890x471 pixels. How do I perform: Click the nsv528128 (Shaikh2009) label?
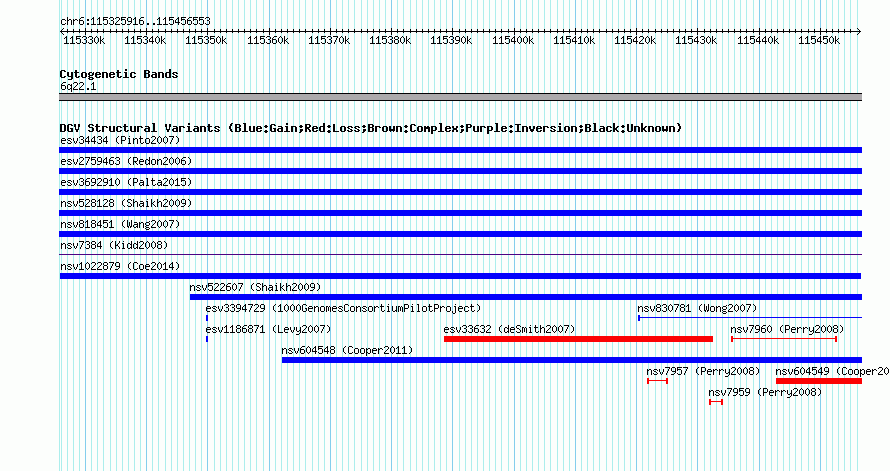point(127,203)
